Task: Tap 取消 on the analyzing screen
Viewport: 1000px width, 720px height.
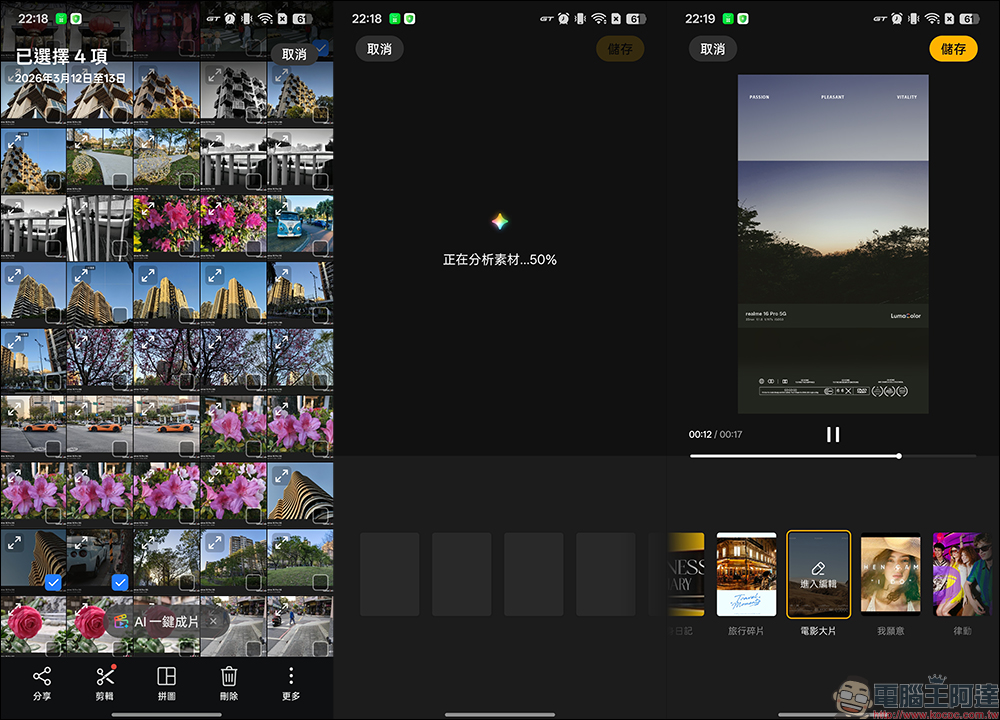Action: point(379,49)
